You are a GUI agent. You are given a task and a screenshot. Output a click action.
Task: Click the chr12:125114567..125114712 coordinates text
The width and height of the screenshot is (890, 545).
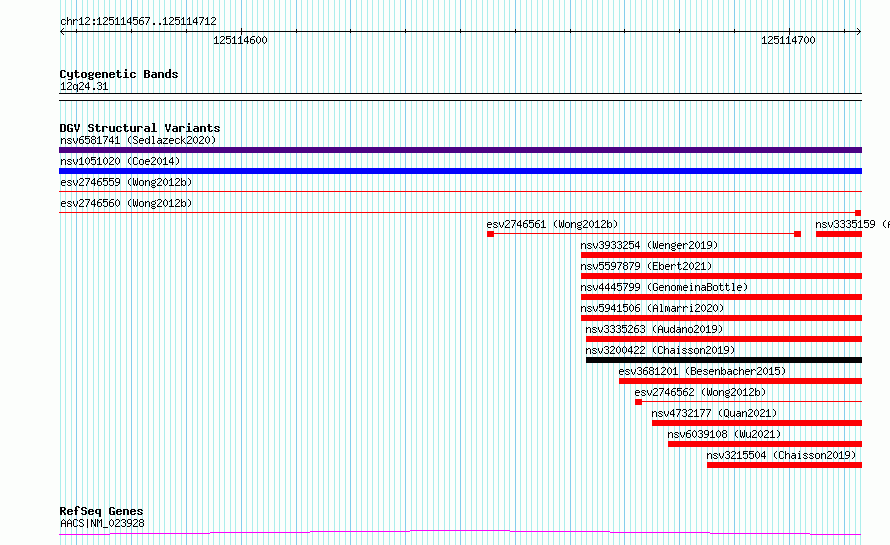point(138,22)
